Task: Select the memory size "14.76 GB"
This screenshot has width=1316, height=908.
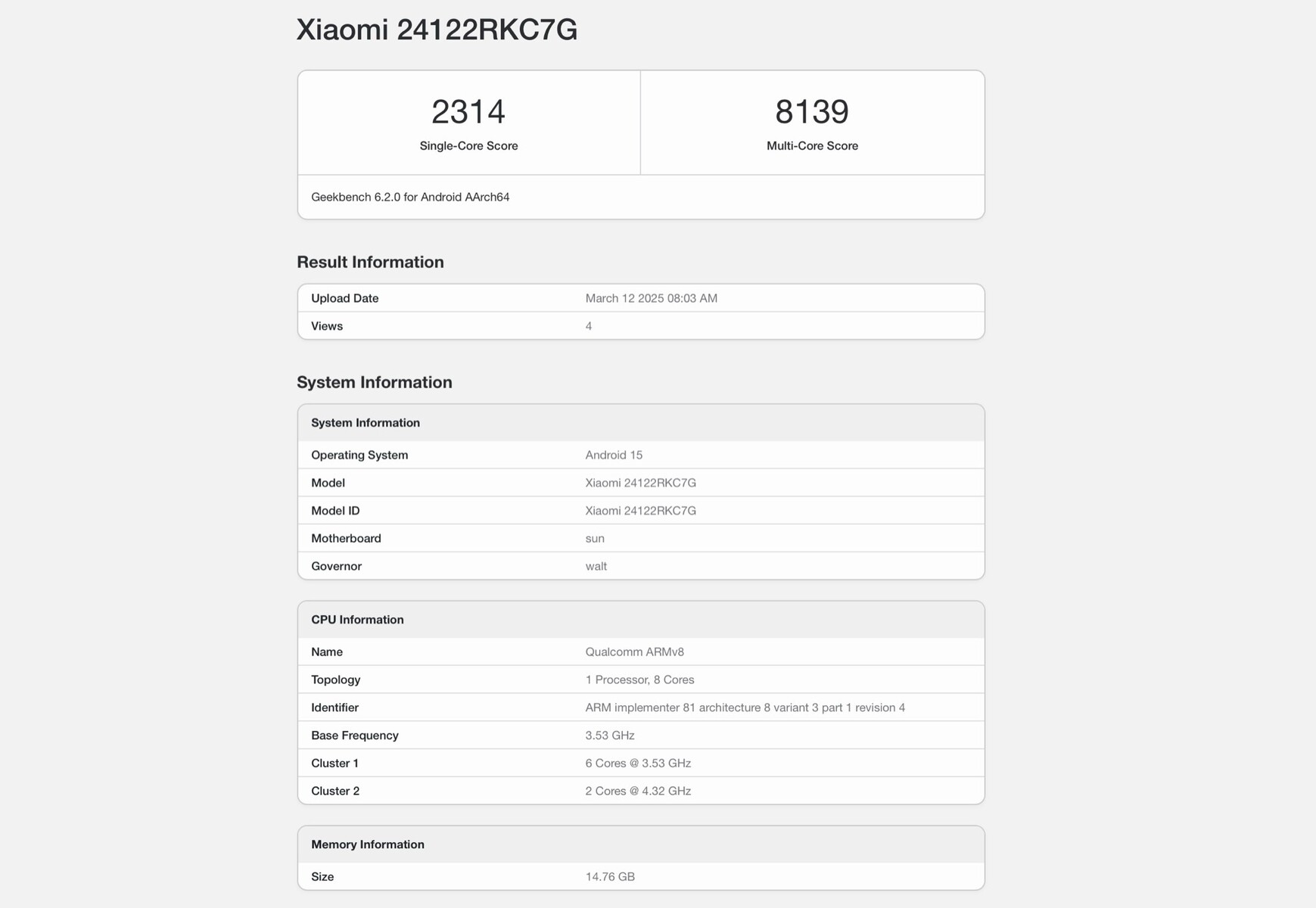Action: 610,877
